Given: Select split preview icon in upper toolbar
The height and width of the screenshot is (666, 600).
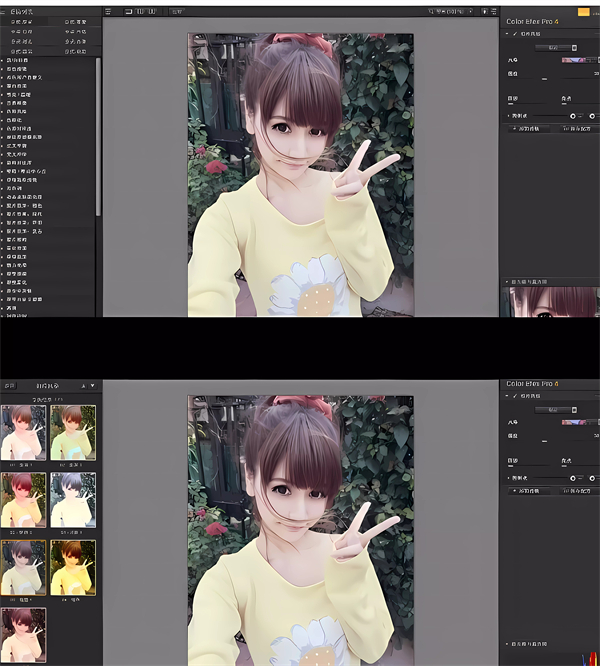Looking at the screenshot, I should coord(140,11).
